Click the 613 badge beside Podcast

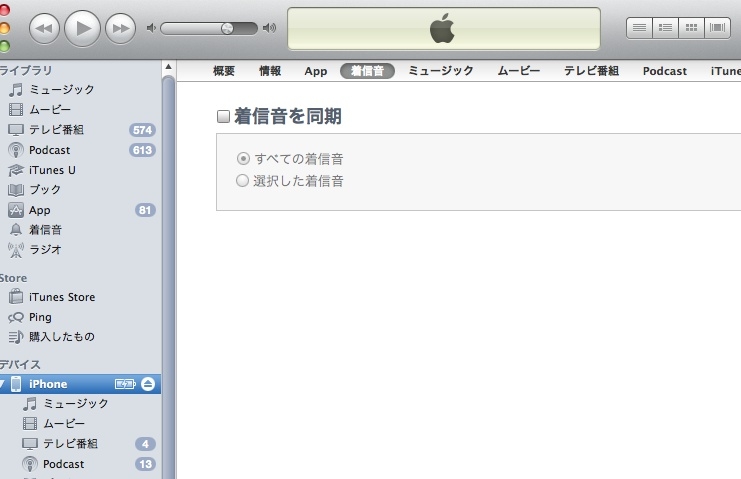[x=142, y=150]
